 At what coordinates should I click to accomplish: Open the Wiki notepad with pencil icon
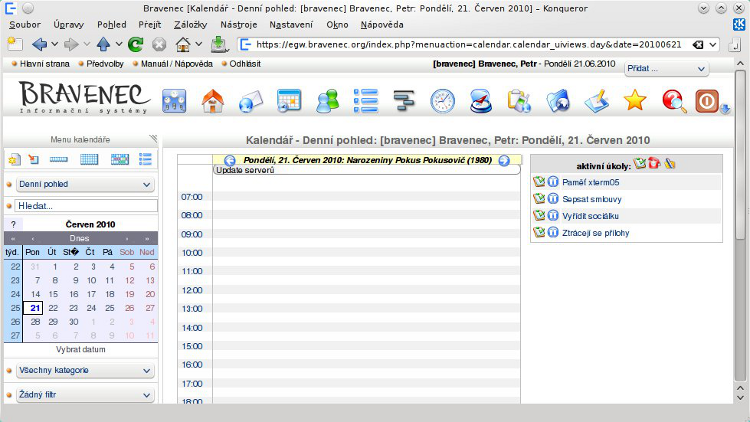tap(596, 101)
